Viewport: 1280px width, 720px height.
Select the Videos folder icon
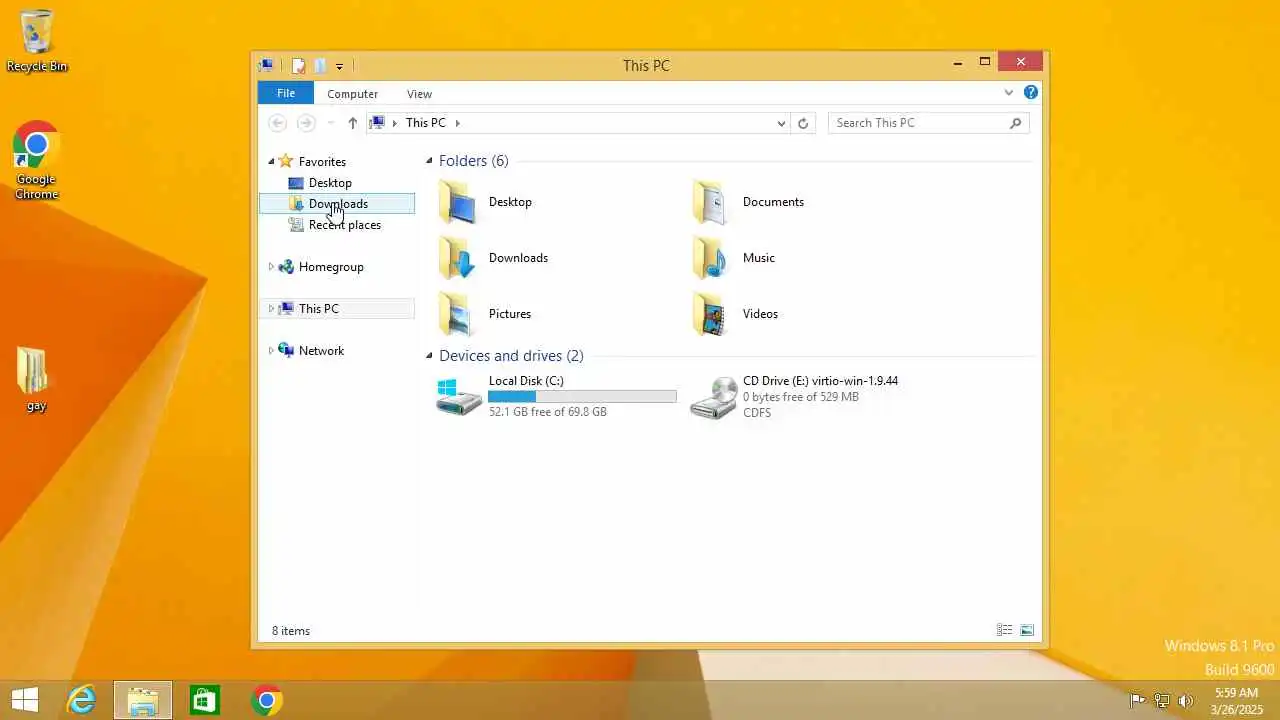711,314
